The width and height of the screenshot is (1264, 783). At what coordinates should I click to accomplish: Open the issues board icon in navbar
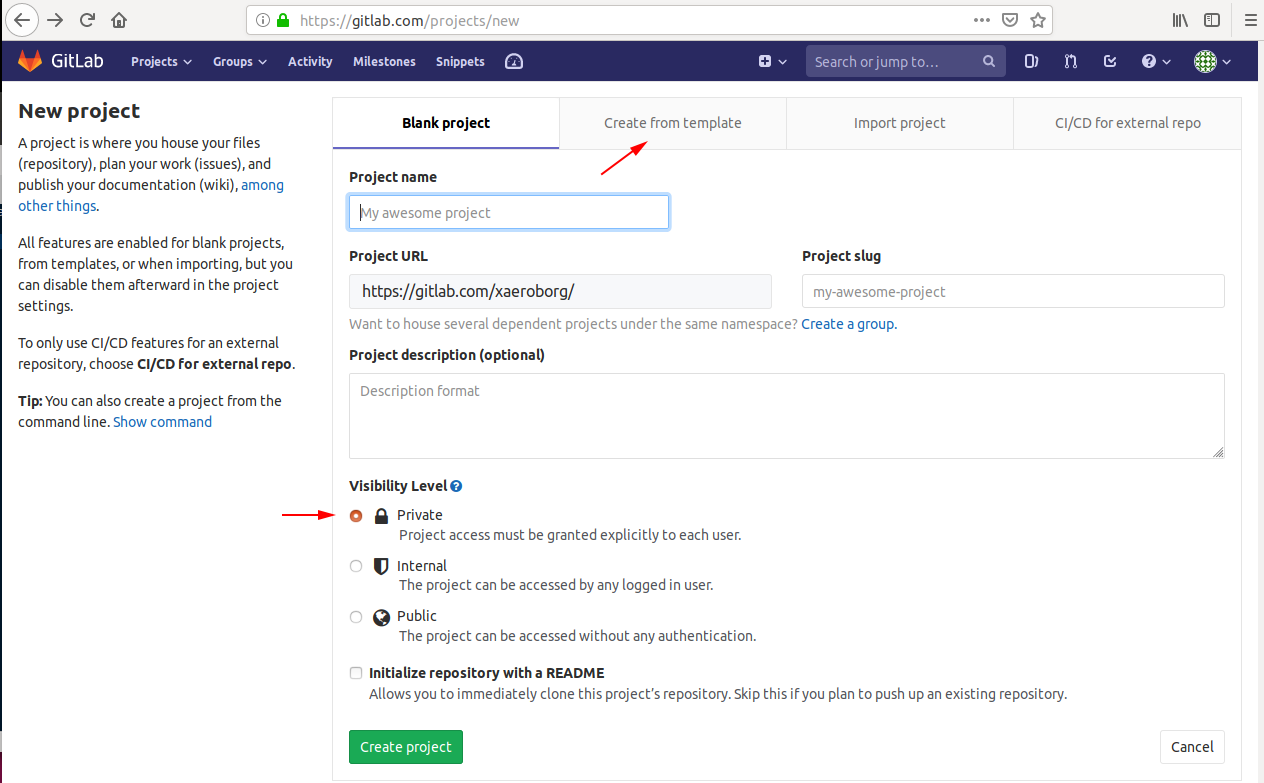[1031, 61]
